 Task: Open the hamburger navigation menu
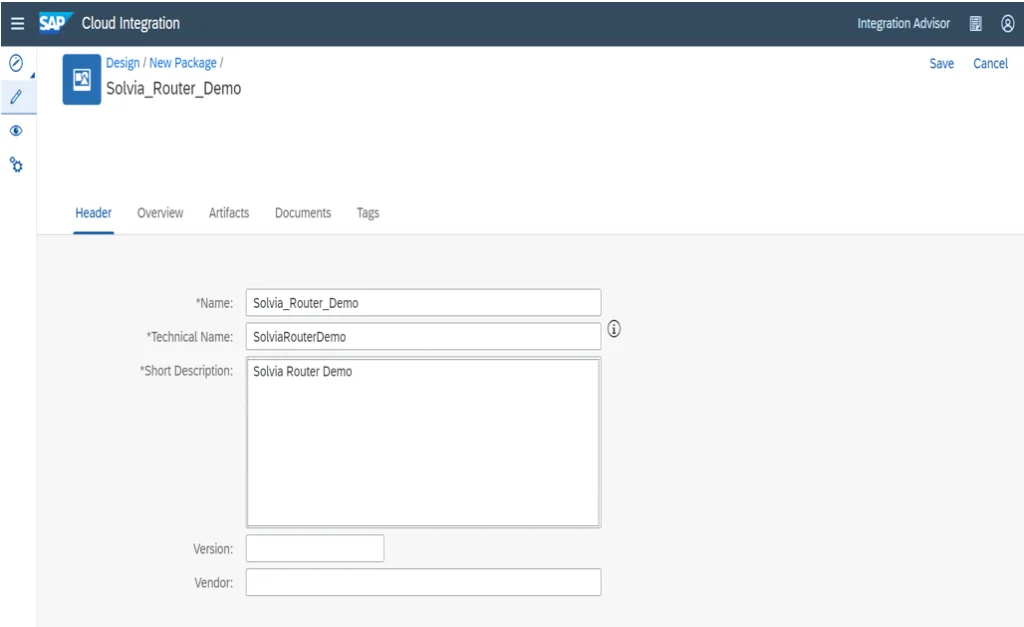[x=17, y=23]
